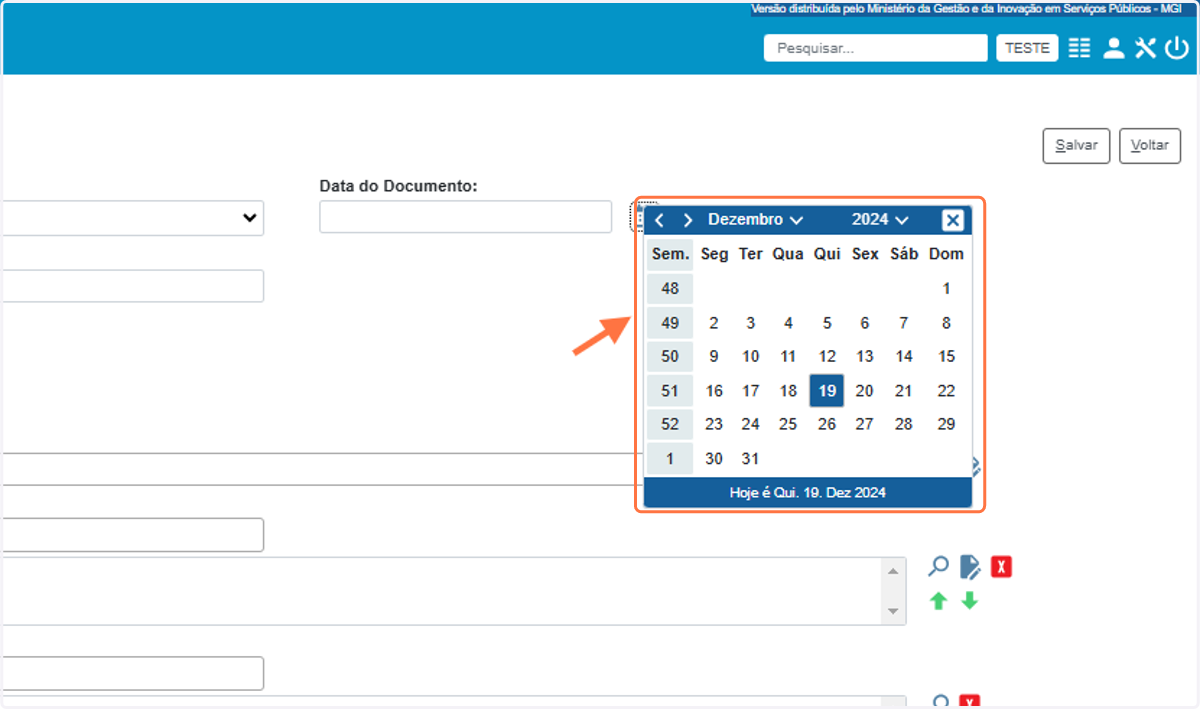The image size is (1200, 709).
Task: Select day 1 under Dom column
Action: pos(946,289)
